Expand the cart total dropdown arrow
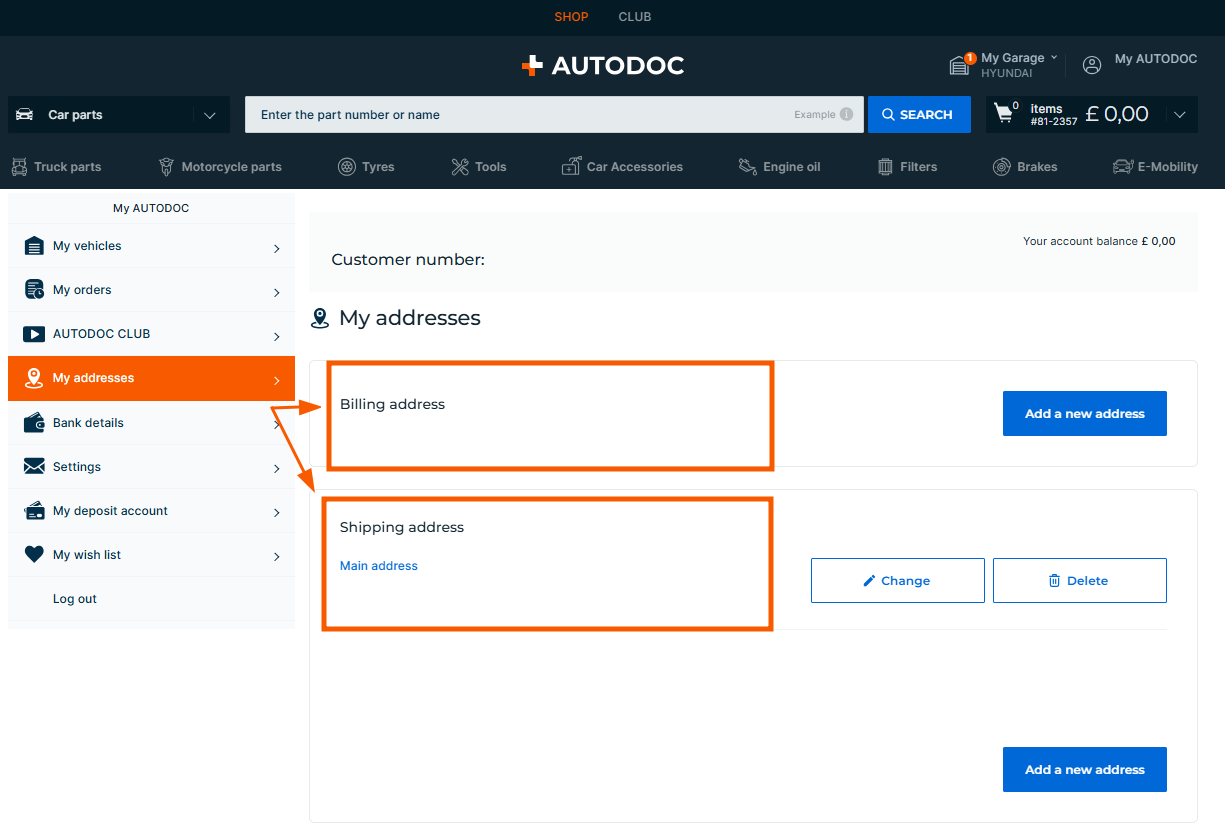Viewport: 1225px width, 835px height. pyautogui.click(x=1180, y=115)
